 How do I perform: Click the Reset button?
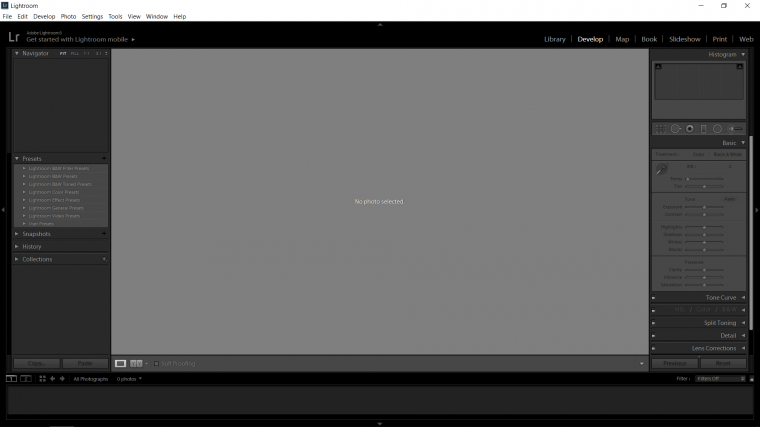723,364
